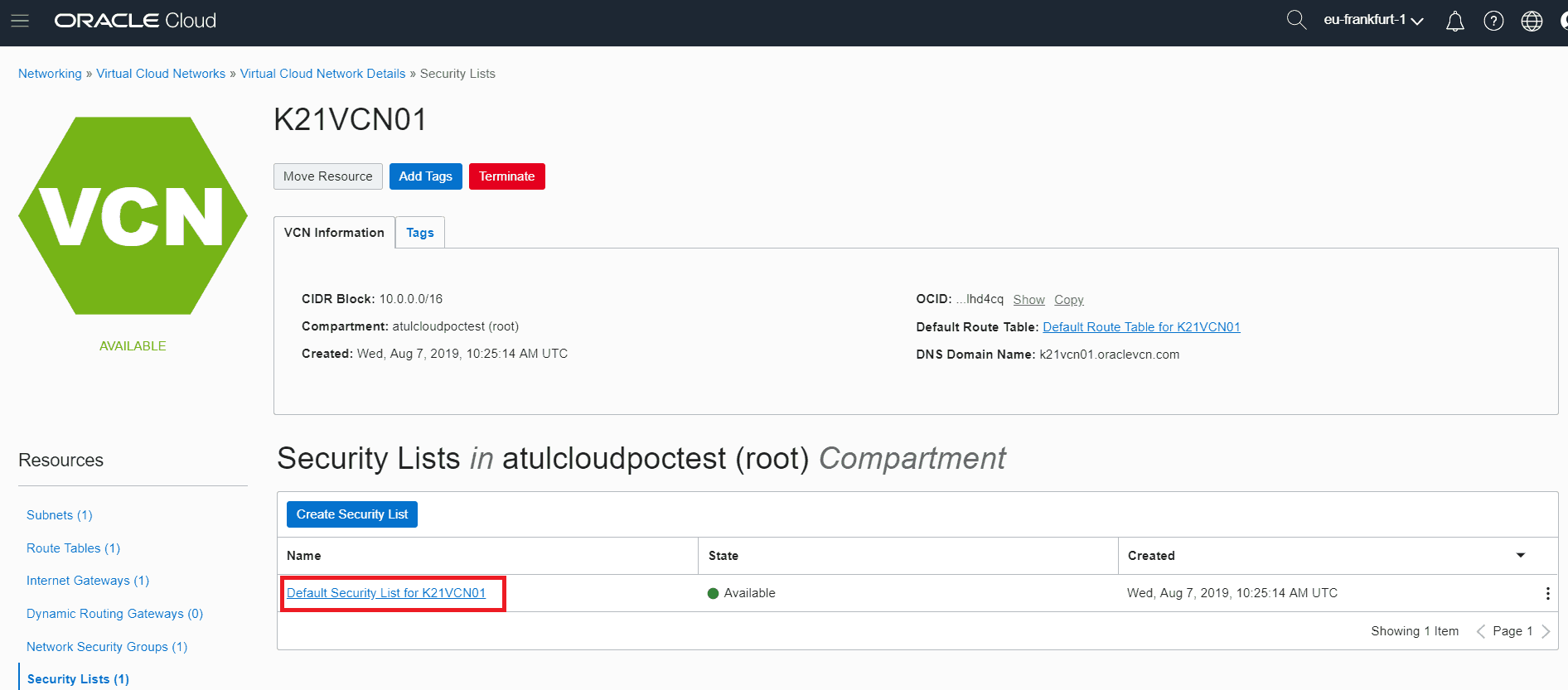
Task: Click the Compartment value atulcloudpoctest (root)
Action: tap(456, 326)
